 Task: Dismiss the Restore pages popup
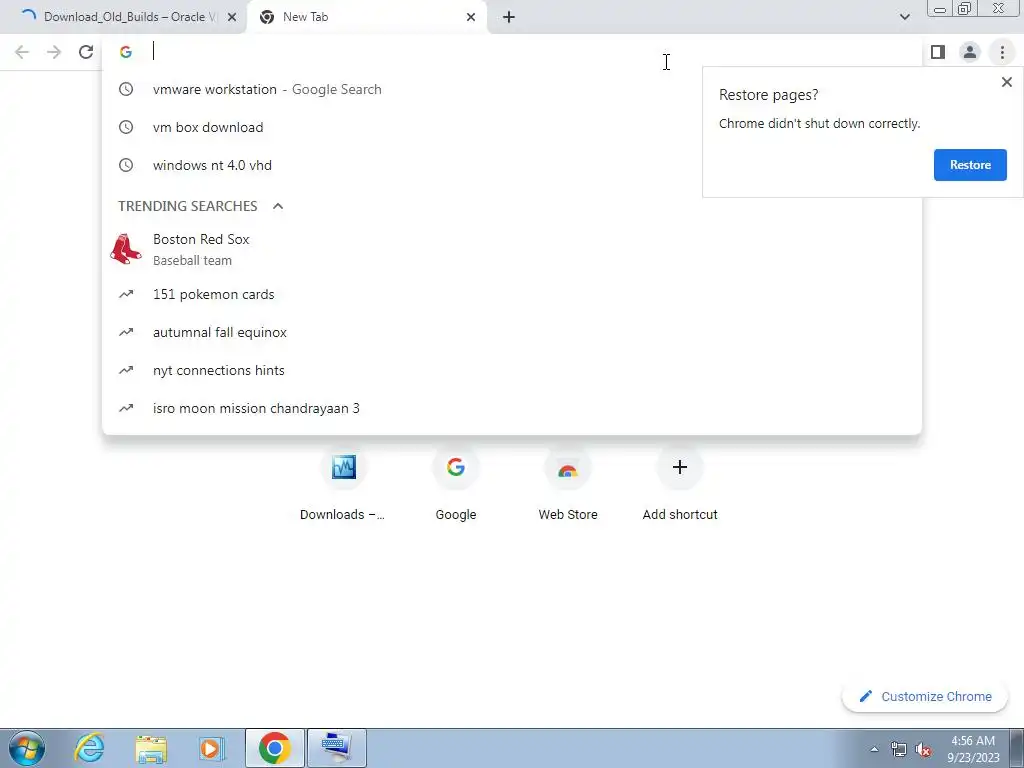1006,82
